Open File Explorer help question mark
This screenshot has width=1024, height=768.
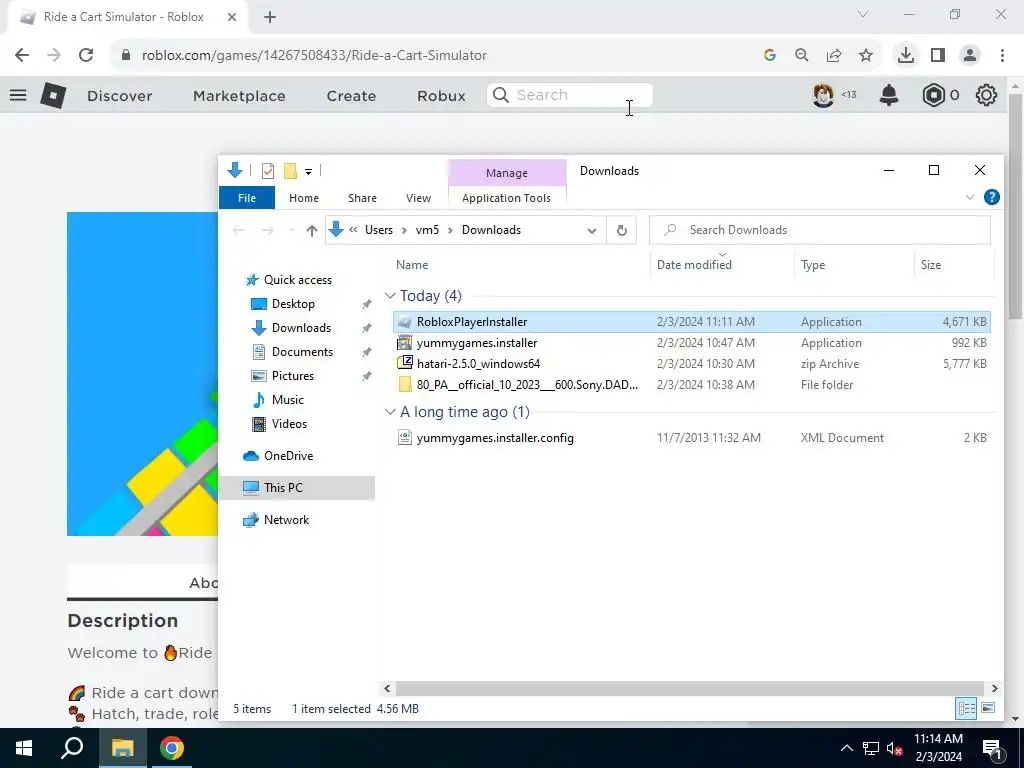point(991,197)
